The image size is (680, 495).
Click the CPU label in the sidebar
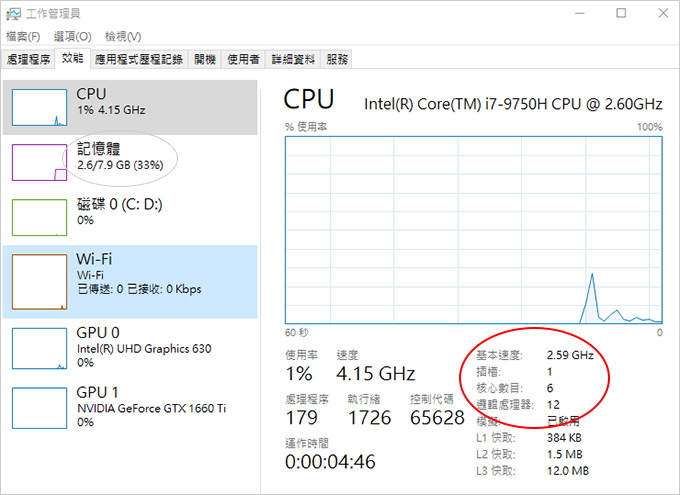click(x=91, y=94)
